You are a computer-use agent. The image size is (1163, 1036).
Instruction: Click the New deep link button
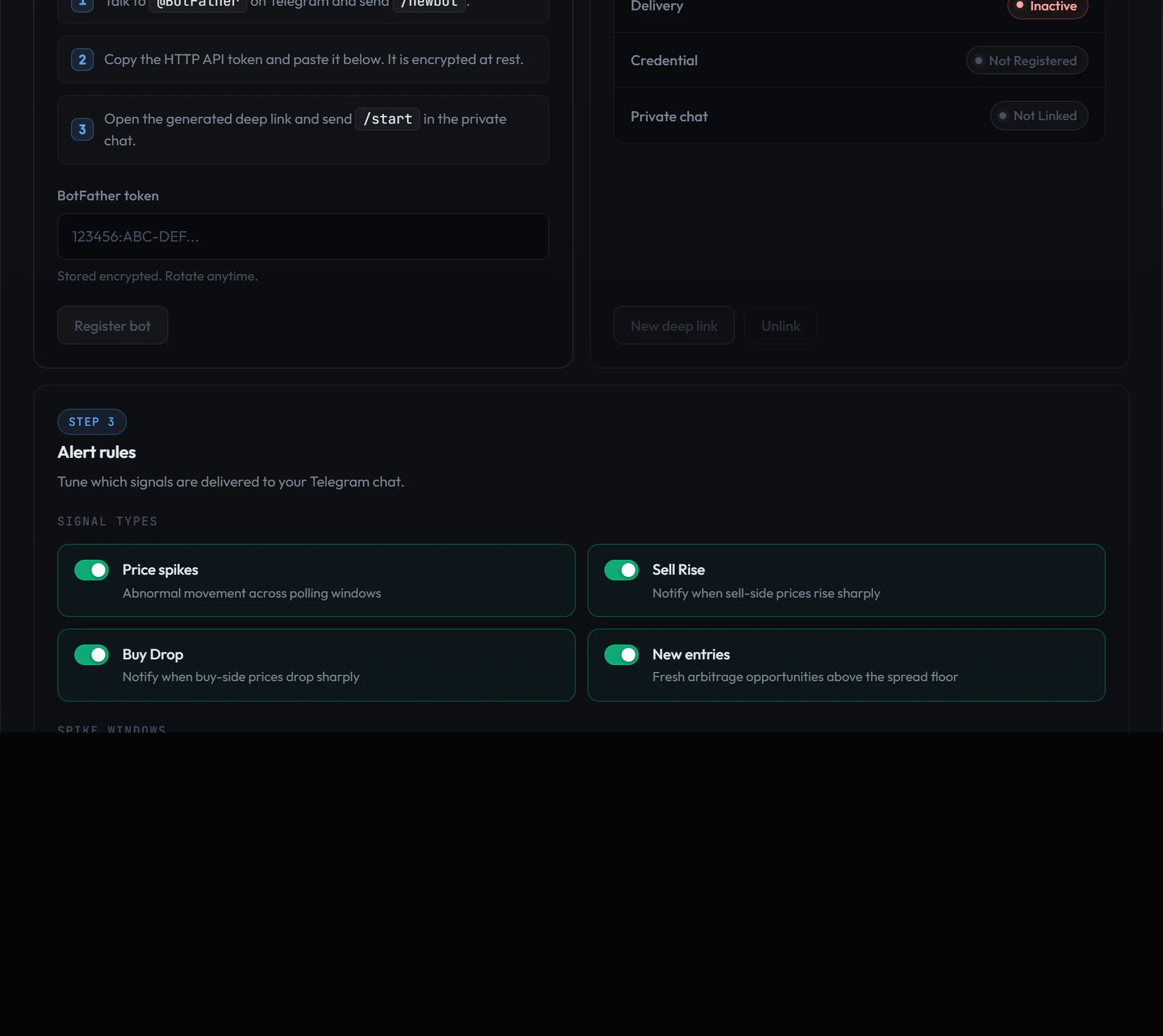[674, 326]
